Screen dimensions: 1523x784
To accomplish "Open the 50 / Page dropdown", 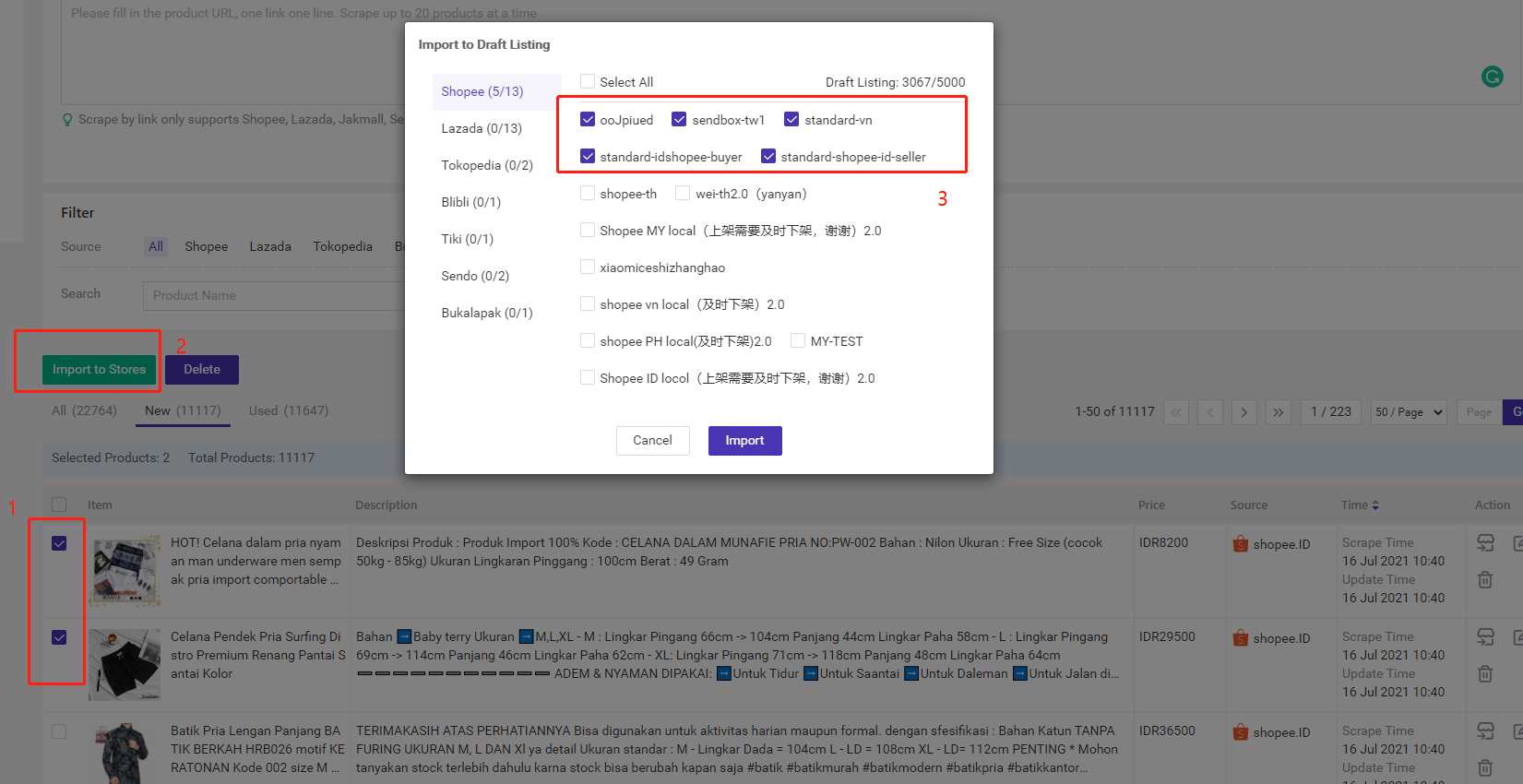I will point(1408,412).
